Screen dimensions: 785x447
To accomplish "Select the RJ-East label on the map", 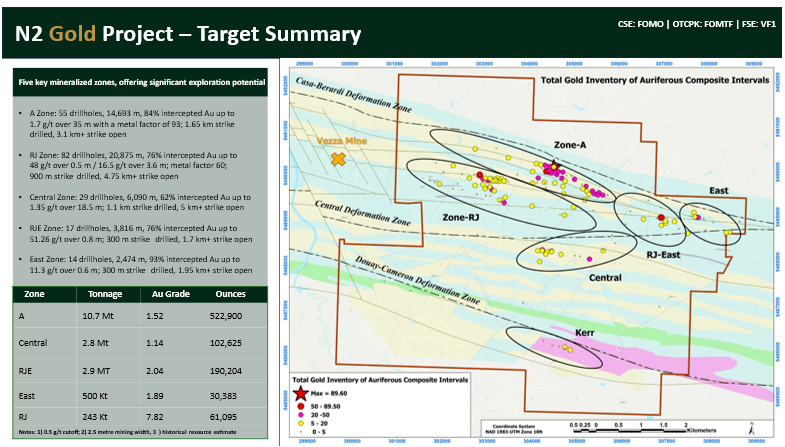I will pyautogui.click(x=664, y=255).
